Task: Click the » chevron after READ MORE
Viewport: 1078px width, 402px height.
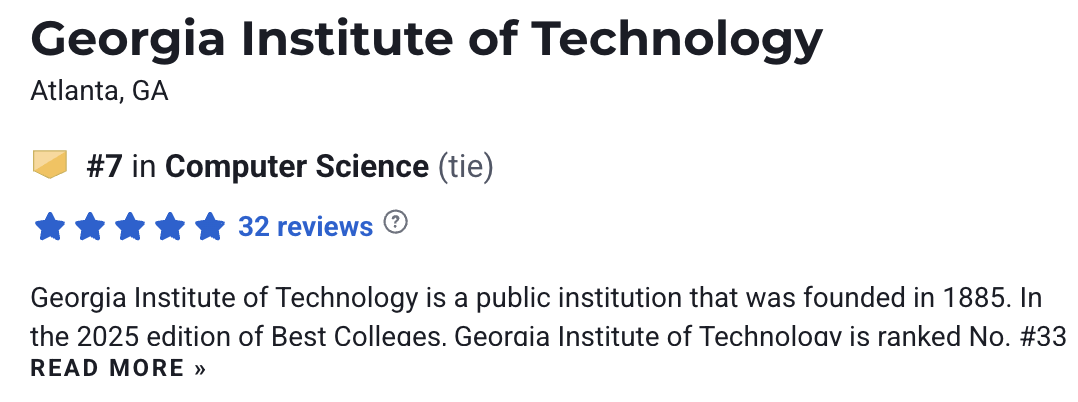Action: point(199,369)
